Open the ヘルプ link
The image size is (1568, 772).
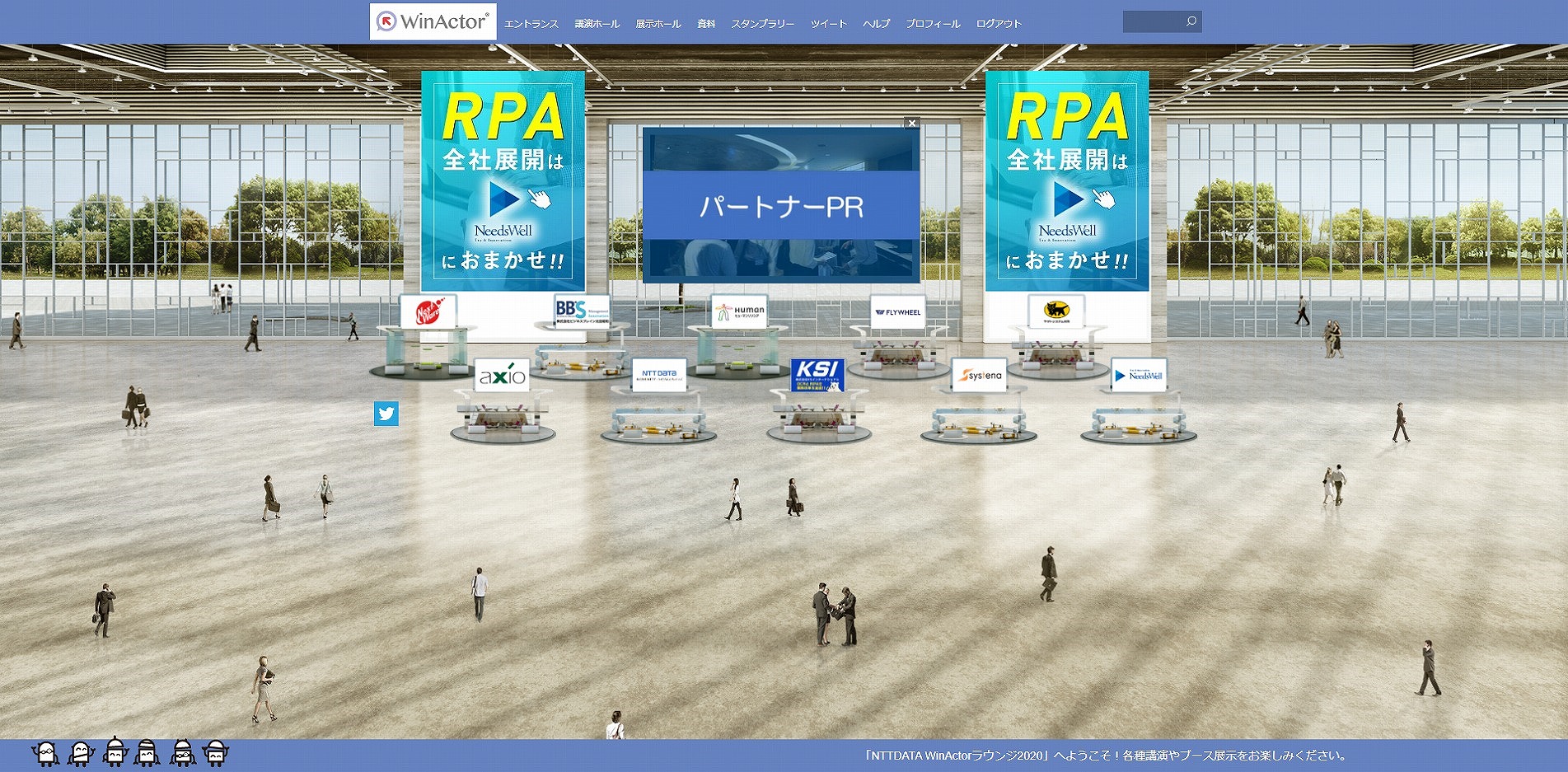coord(877,24)
